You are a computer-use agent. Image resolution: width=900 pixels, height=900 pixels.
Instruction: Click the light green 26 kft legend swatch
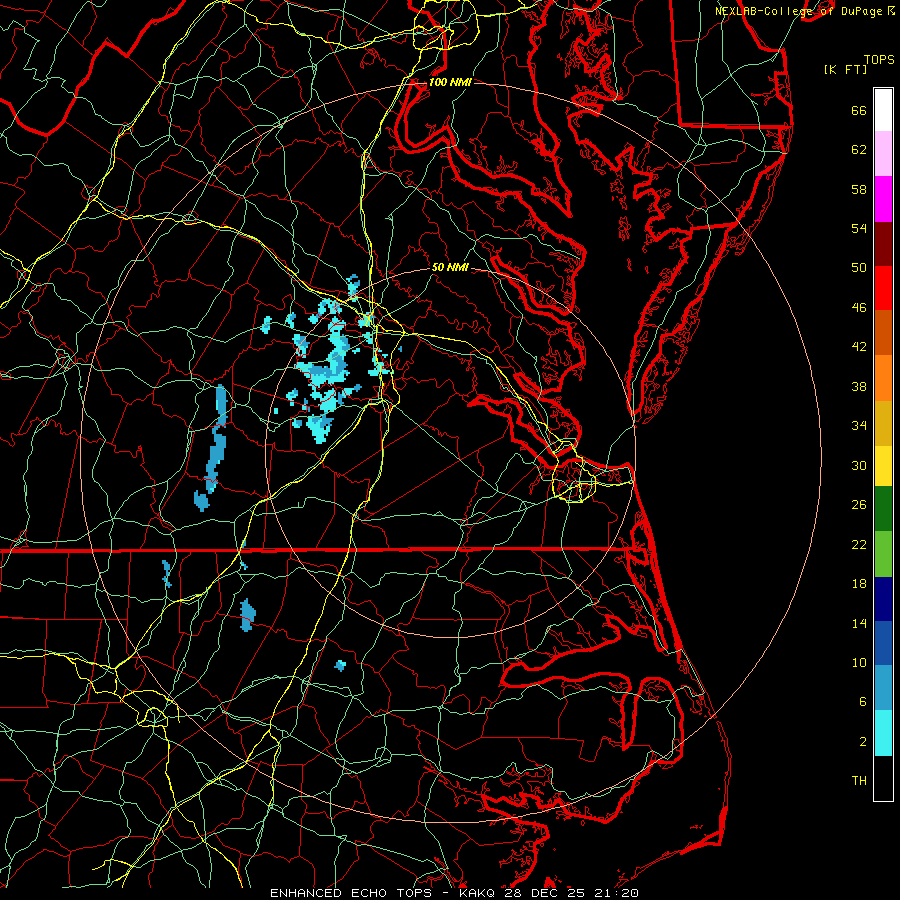[x=883, y=554]
